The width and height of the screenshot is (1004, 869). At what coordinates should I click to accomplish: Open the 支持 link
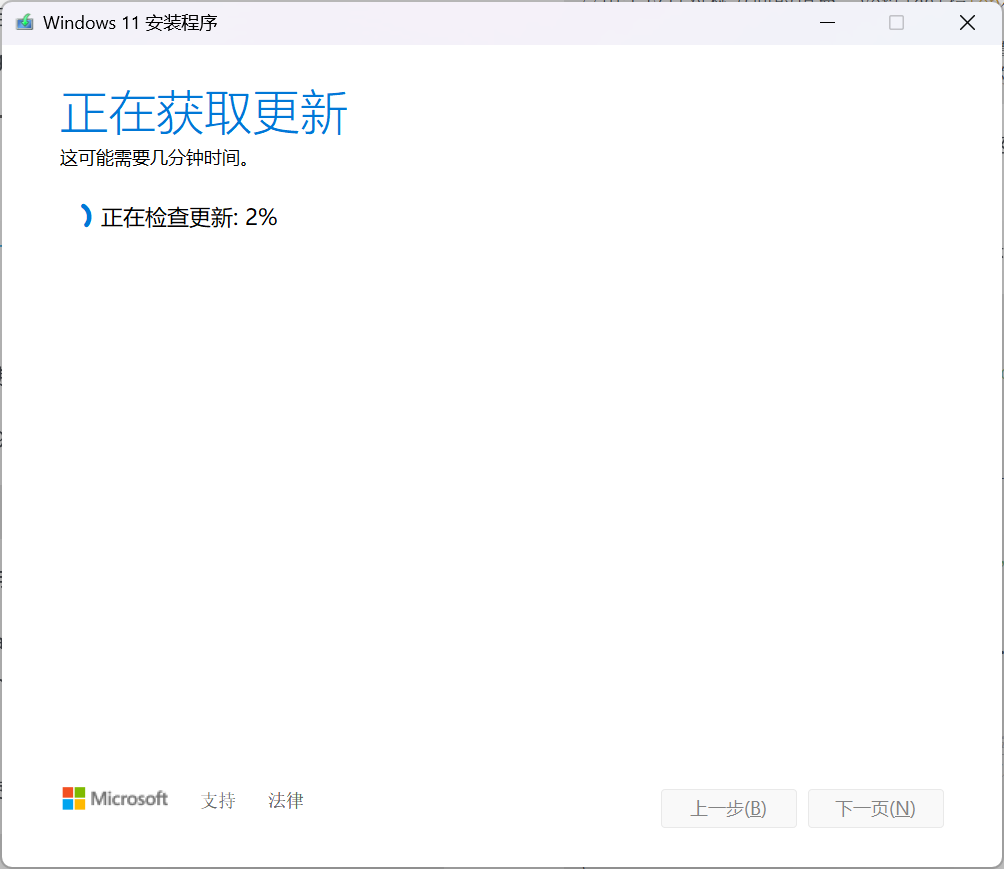218,800
